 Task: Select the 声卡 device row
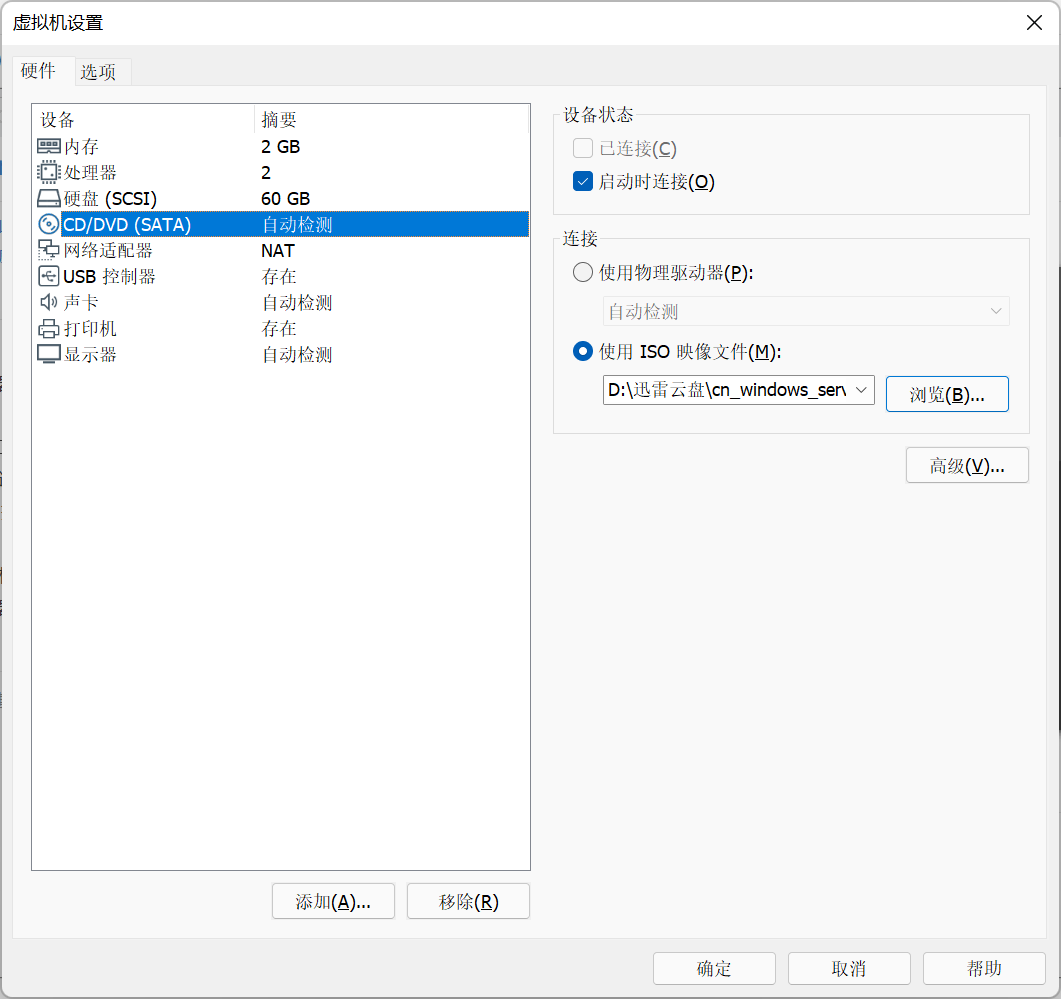281,302
